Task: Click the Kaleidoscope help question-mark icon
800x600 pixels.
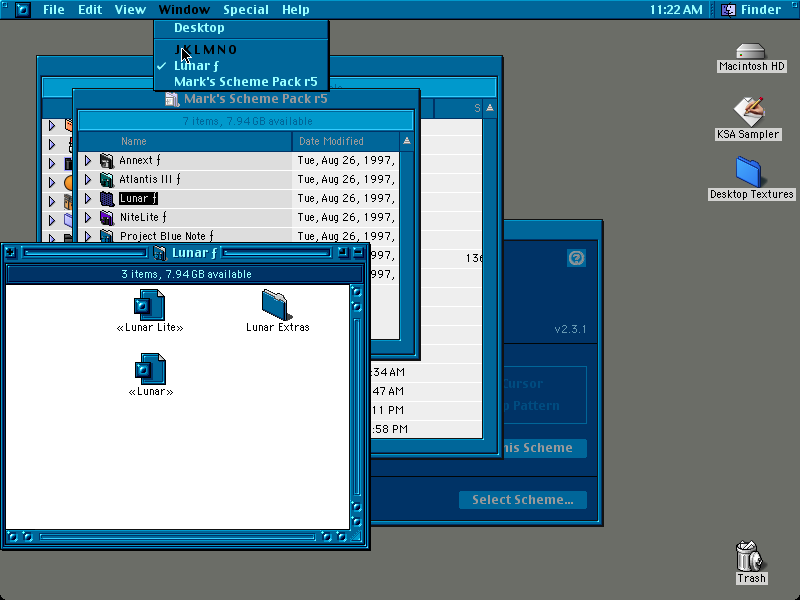Action: (x=577, y=258)
